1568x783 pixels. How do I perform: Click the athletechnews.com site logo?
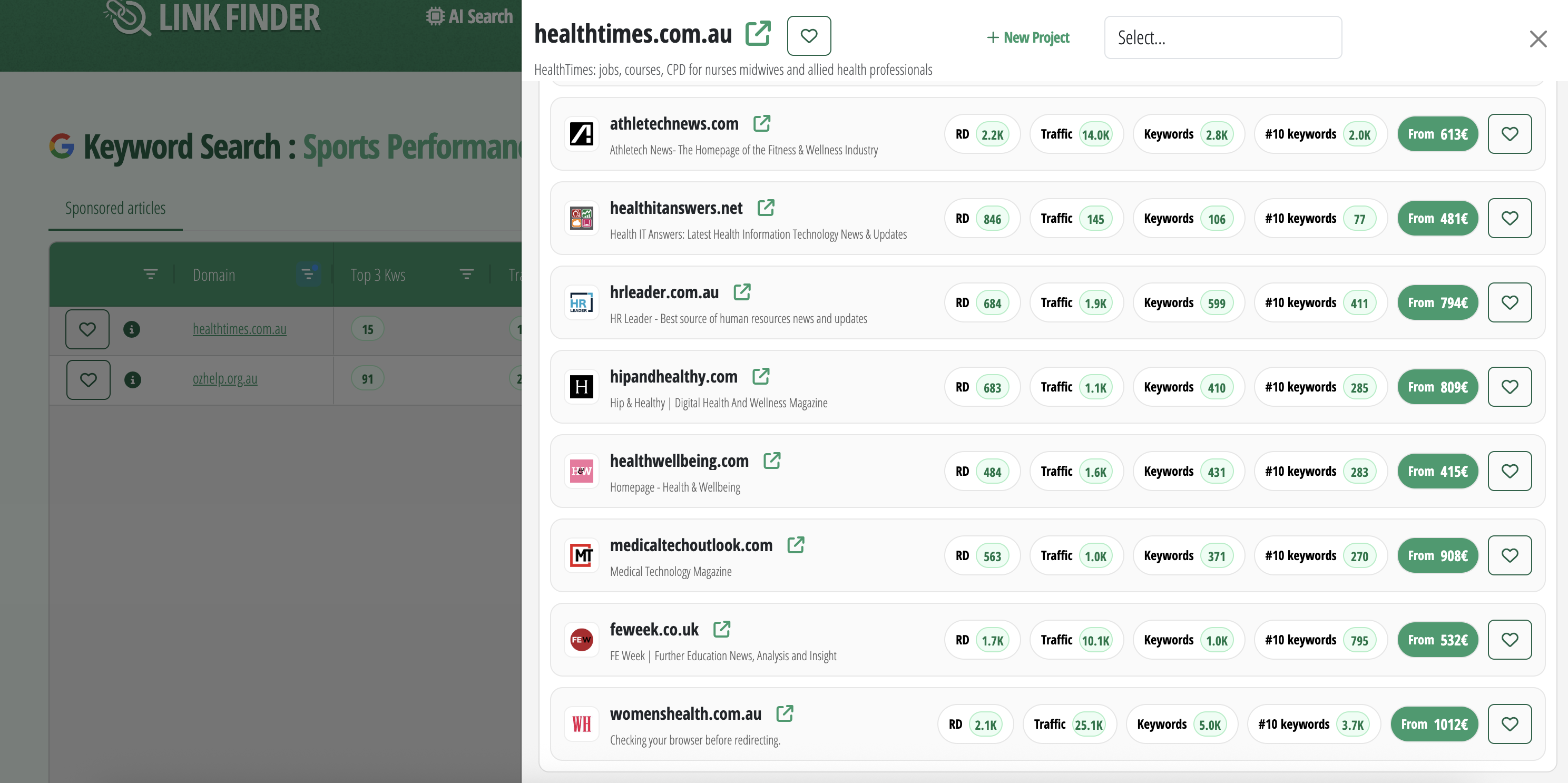click(x=581, y=134)
